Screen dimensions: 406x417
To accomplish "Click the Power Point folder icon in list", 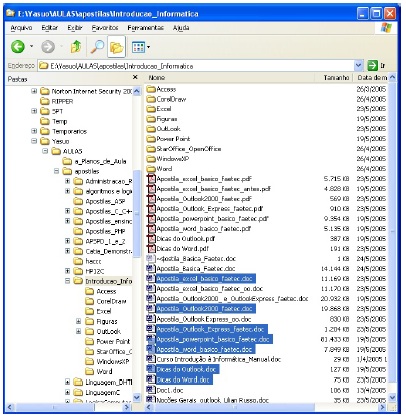I will pyautogui.click(x=151, y=139).
